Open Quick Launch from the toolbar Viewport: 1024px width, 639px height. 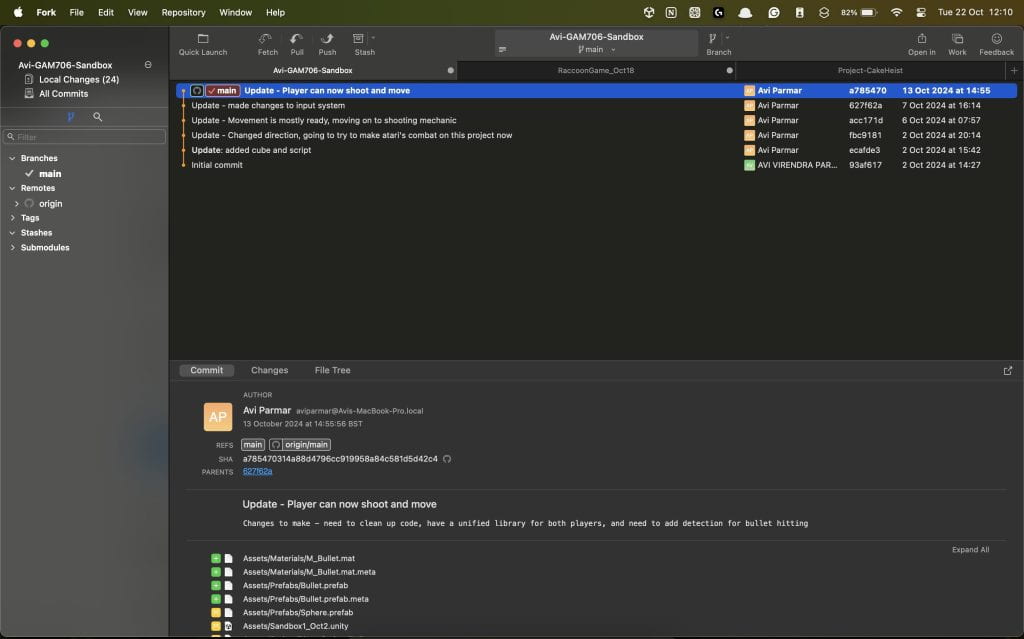[203, 39]
